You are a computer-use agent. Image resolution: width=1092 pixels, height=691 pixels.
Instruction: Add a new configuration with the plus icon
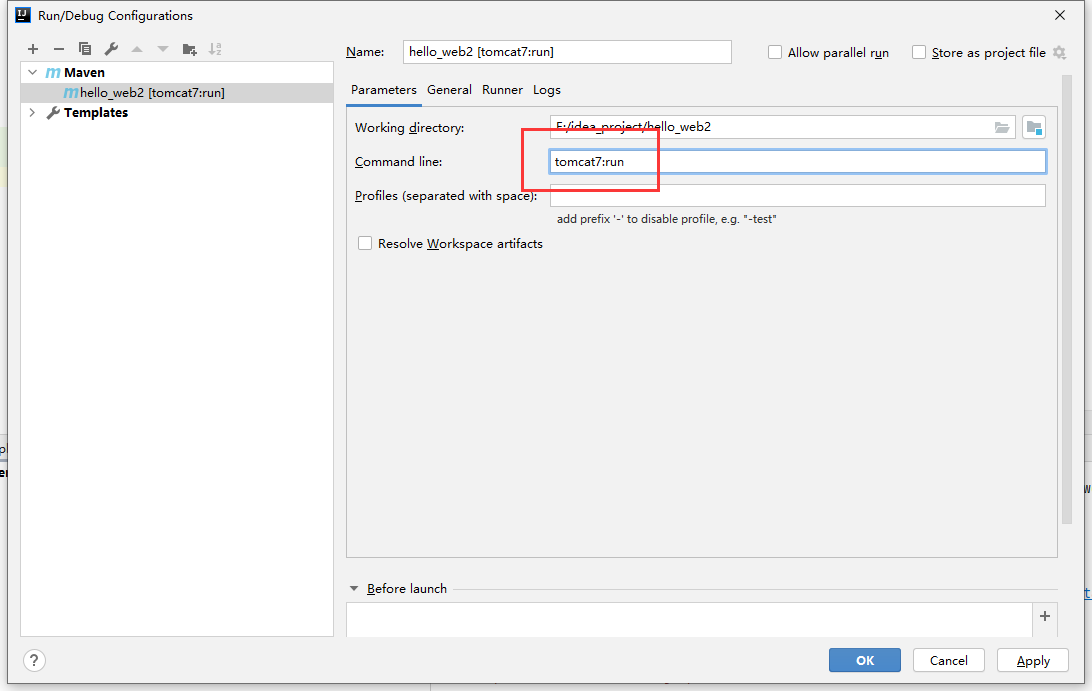point(33,49)
